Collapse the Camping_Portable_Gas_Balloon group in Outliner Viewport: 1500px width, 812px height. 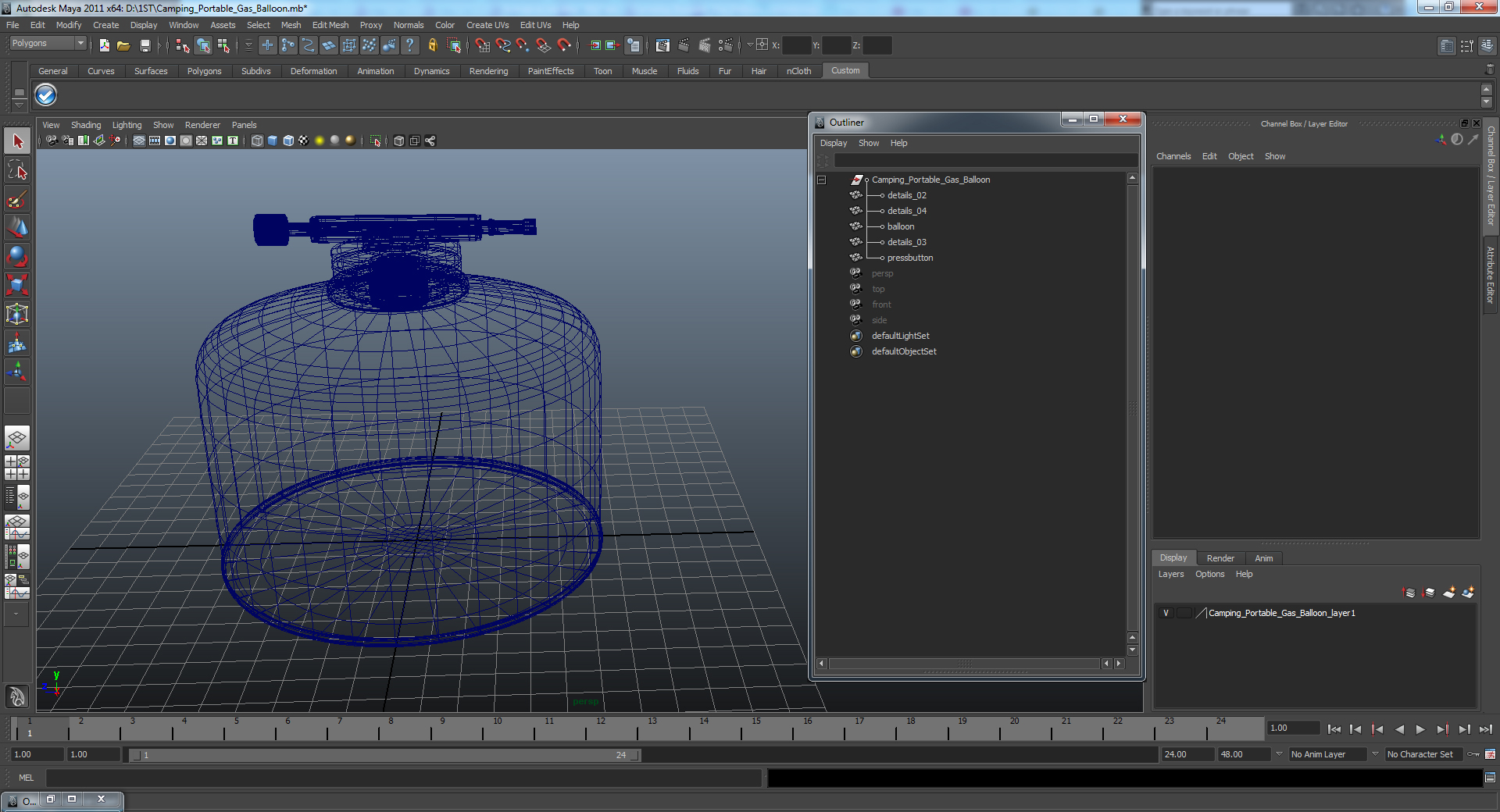tap(821, 180)
